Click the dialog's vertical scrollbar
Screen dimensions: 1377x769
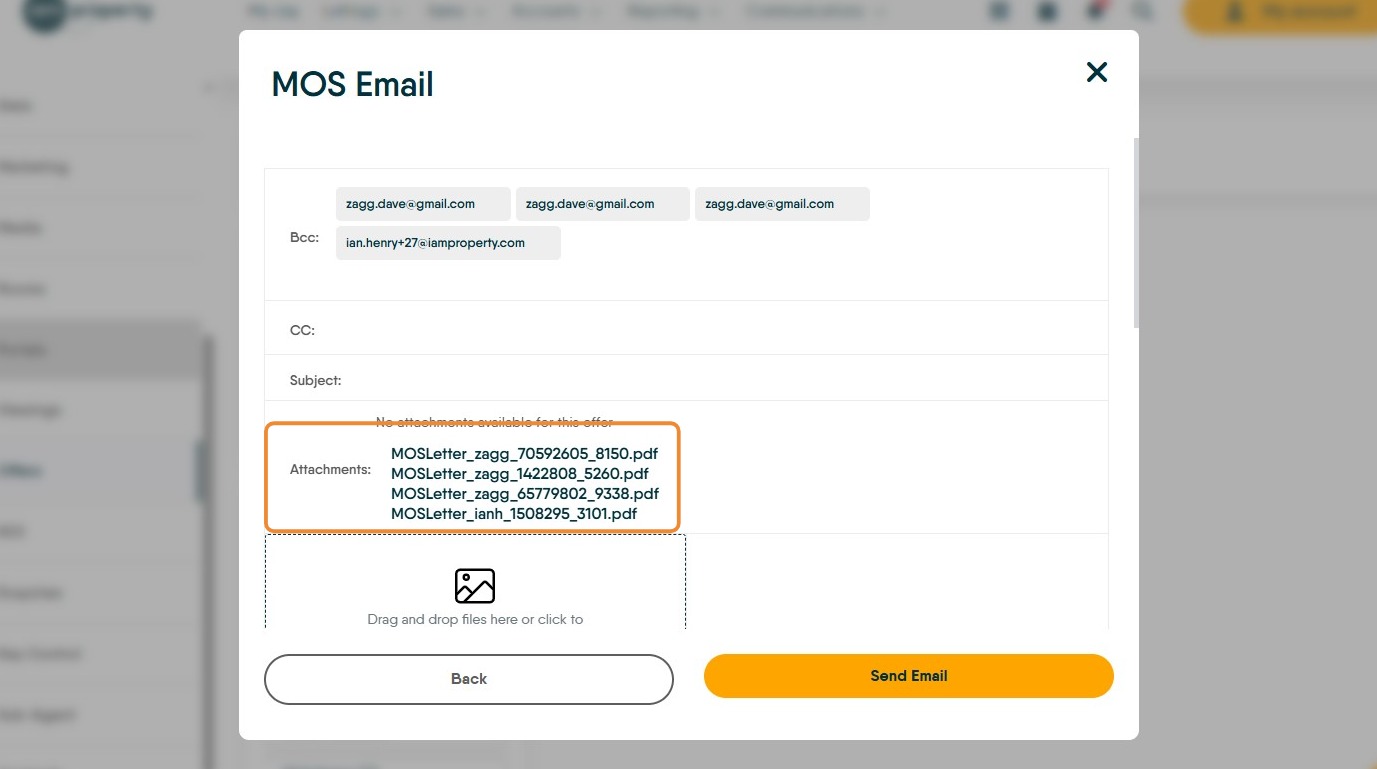pos(1135,232)
